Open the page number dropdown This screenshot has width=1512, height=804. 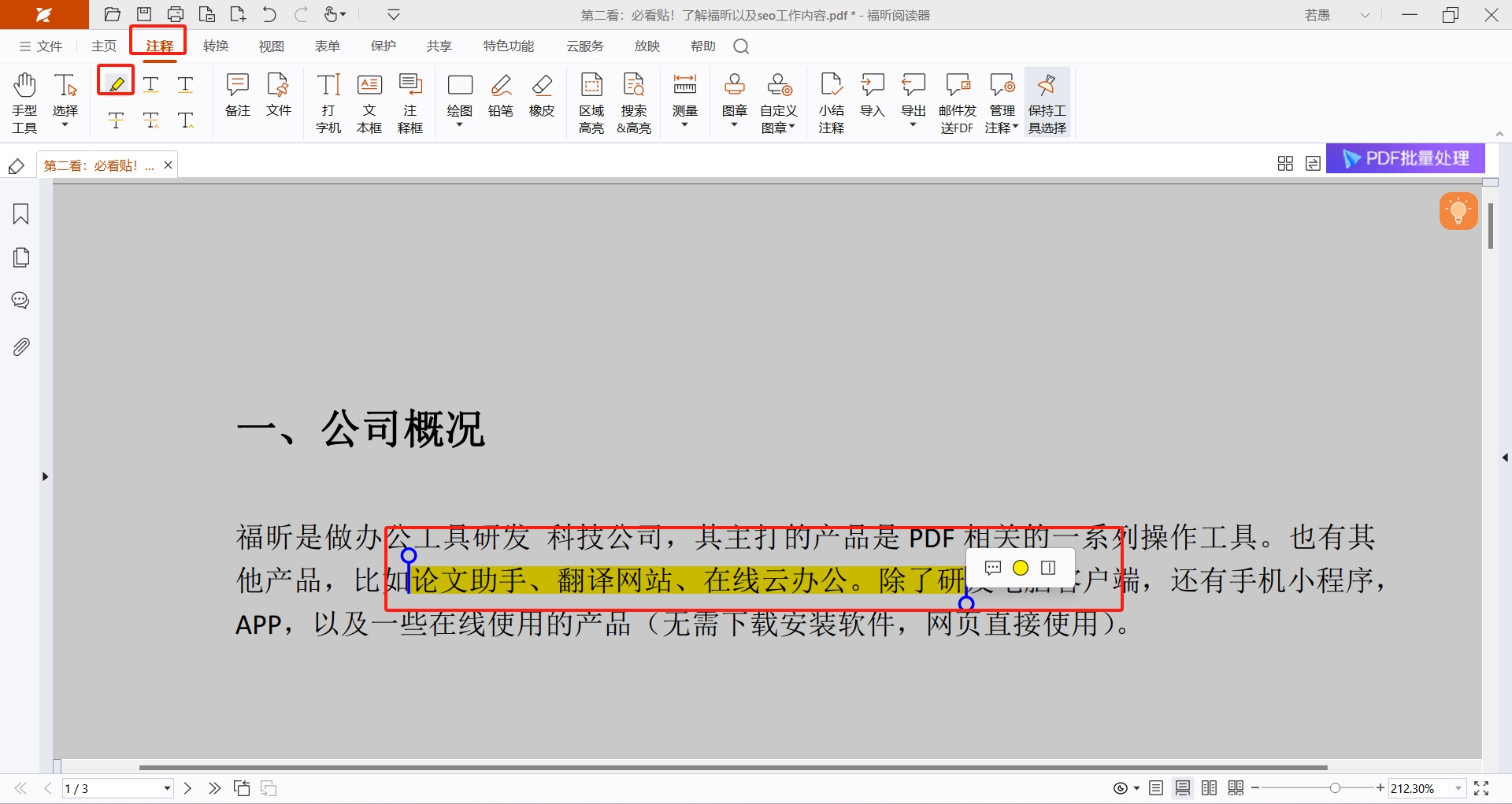pyautogui.click(x=167, y=788)
